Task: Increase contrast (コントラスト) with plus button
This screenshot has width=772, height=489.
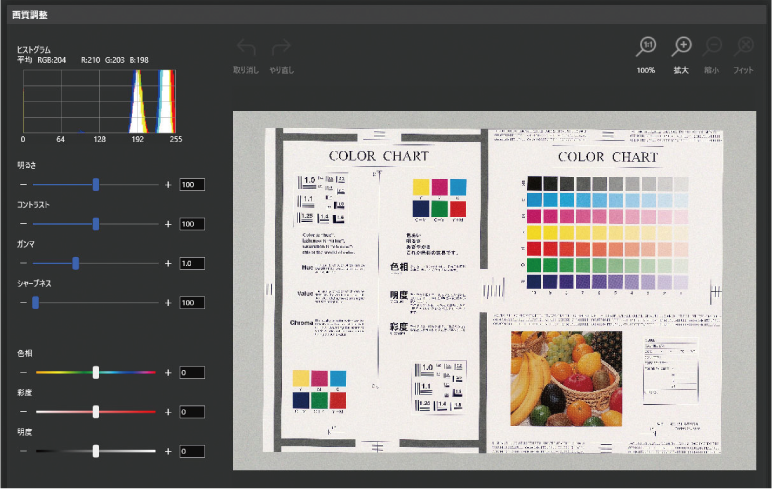Action: tap(168, 224)
